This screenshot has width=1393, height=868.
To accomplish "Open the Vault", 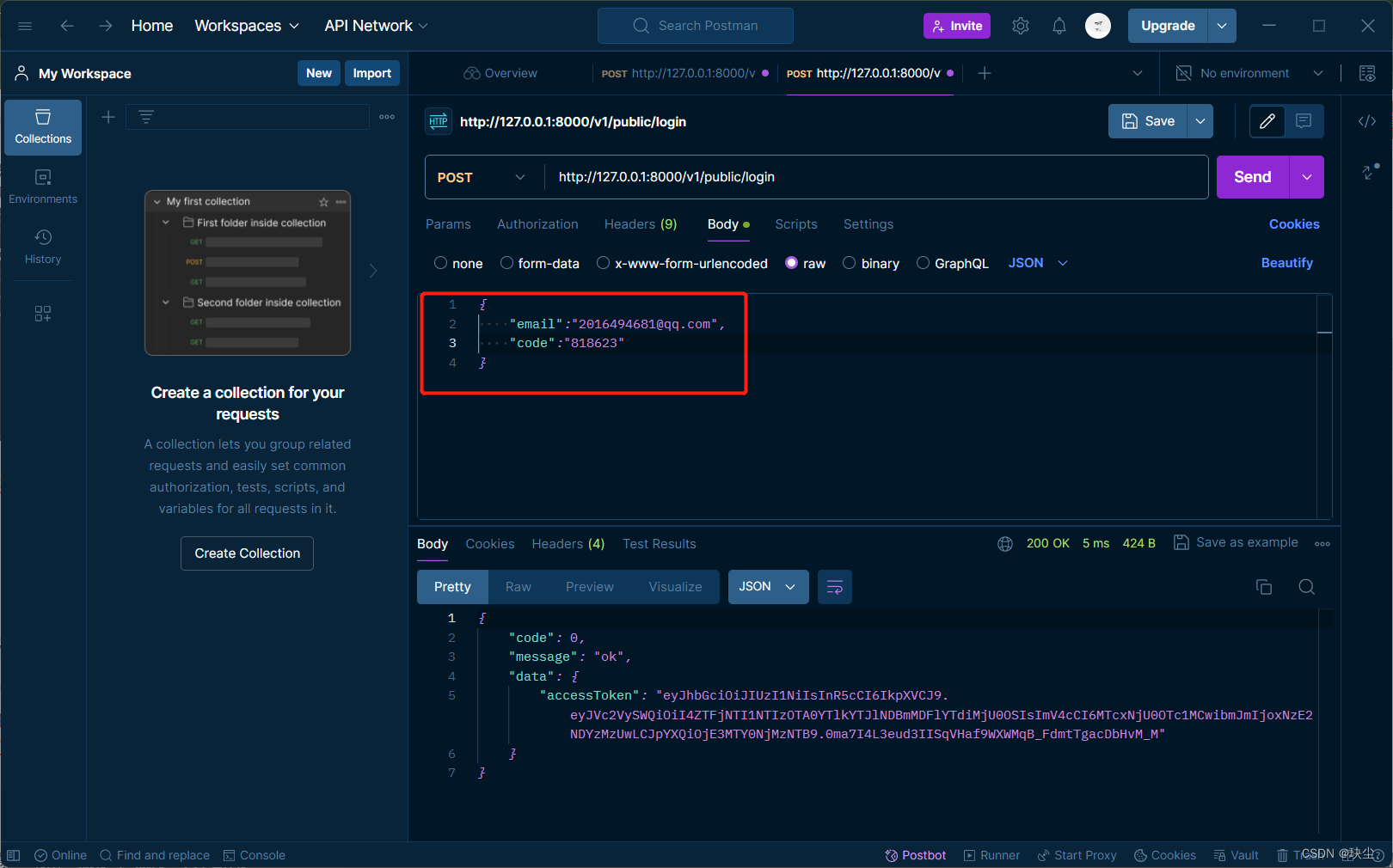I will click(x=1236, y=855).
